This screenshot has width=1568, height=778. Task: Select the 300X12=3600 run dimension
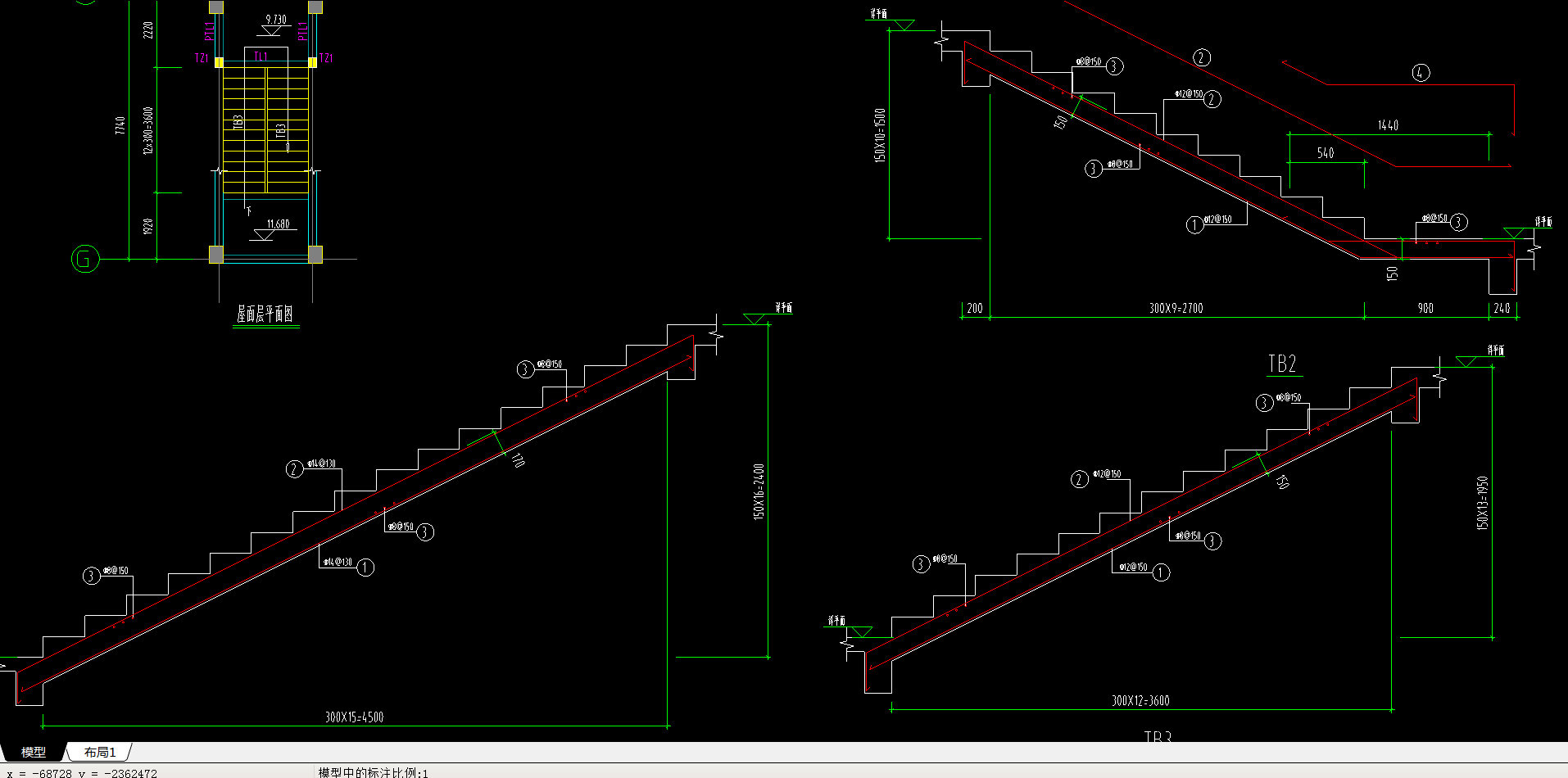pos(1140,700)
